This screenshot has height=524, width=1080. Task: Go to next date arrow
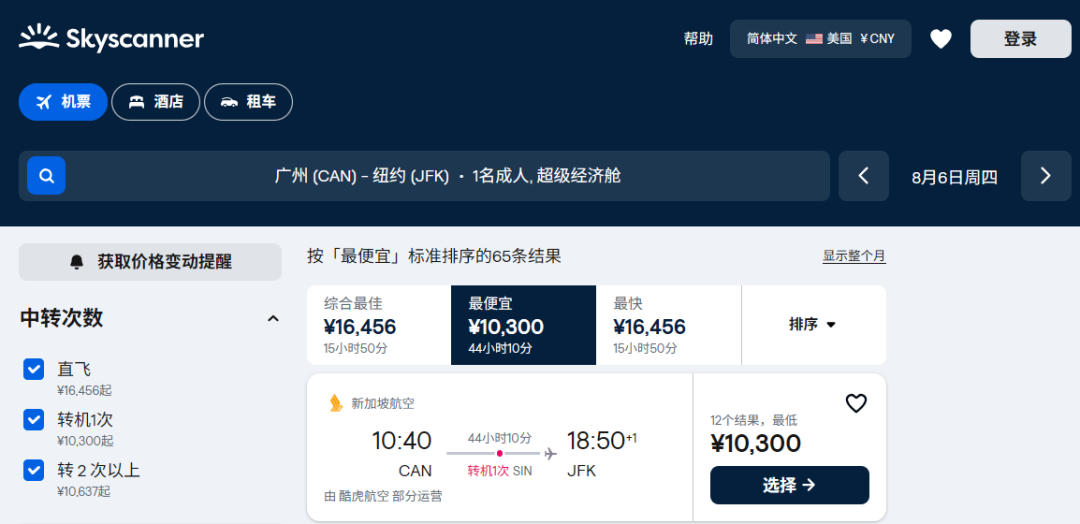[x=1045, y=176]
